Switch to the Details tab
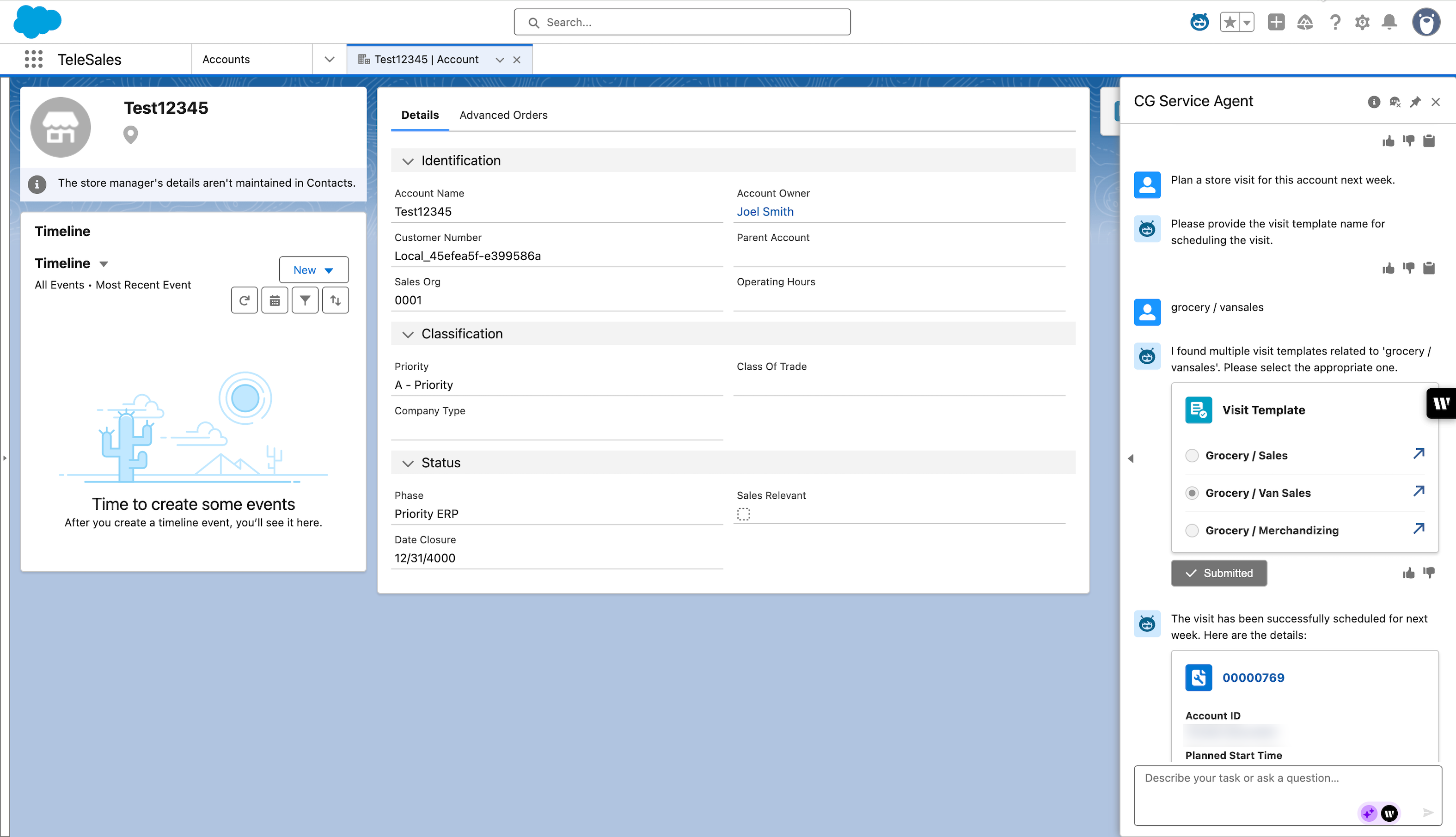The width and height of the screenshot is (1456, 837). pyautogui.click(x=420, y=115)
